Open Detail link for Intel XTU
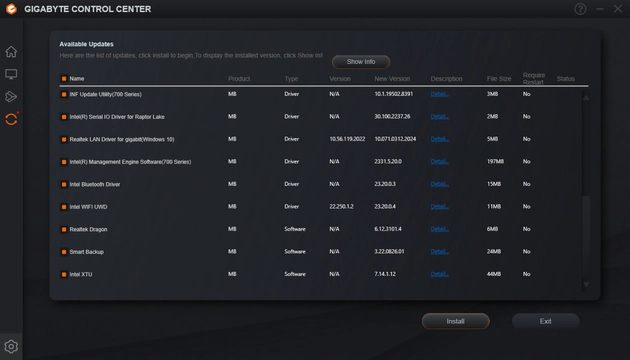Screen dimensions: 630x360 [x=440, y=274]
